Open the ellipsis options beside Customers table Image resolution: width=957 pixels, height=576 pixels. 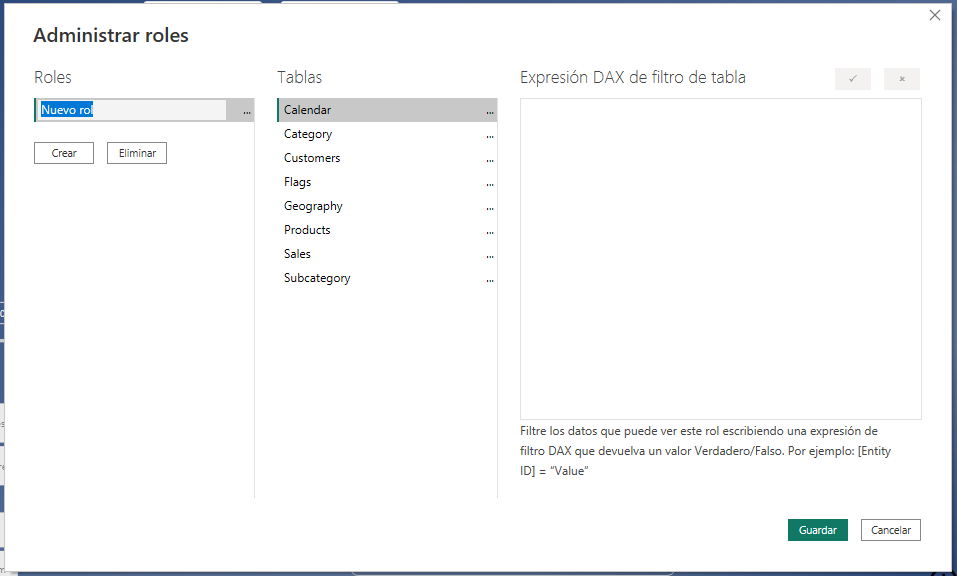pyautogui.click(x=490, y=159)
